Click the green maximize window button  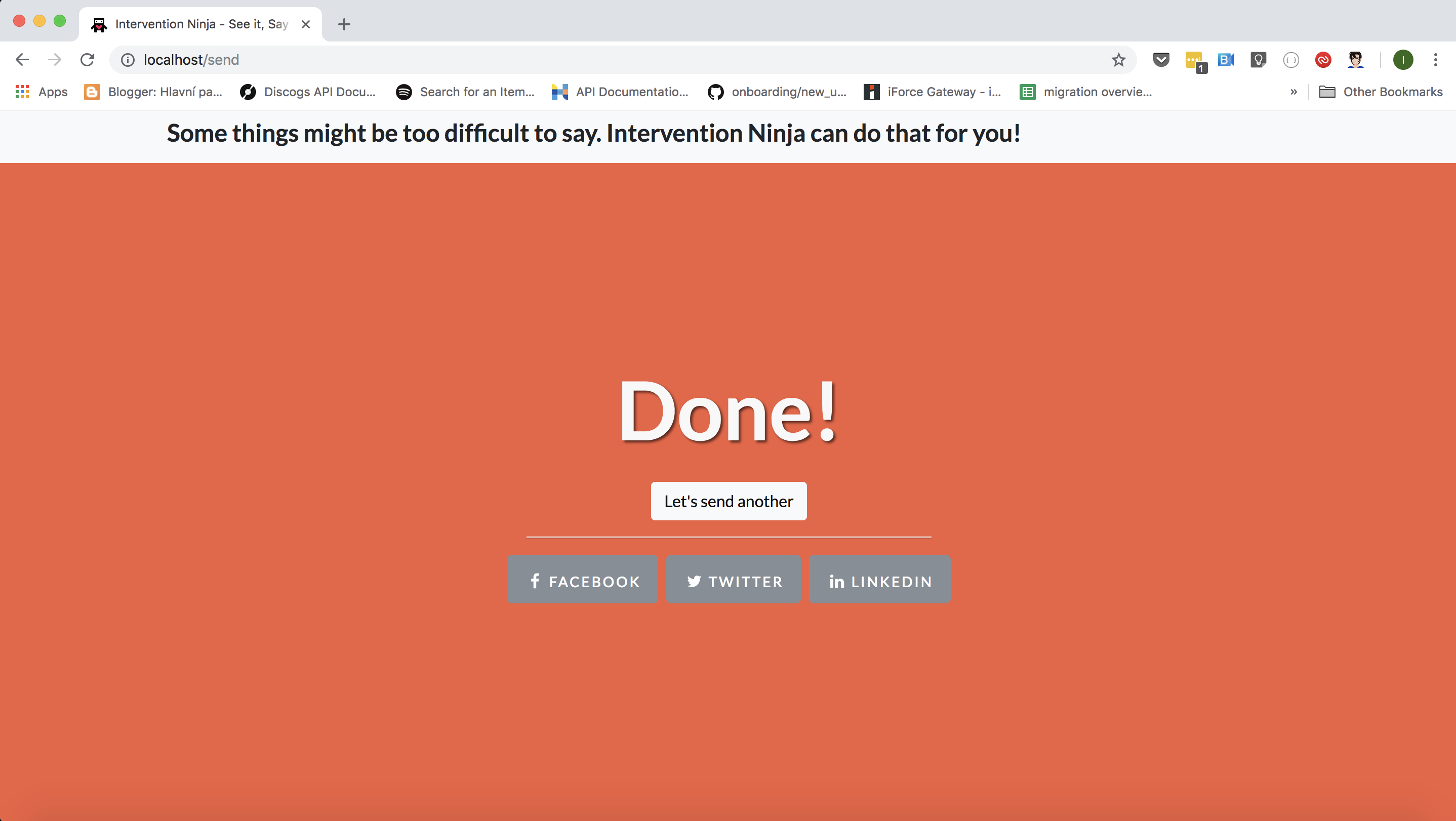click(x=60, y=21)
